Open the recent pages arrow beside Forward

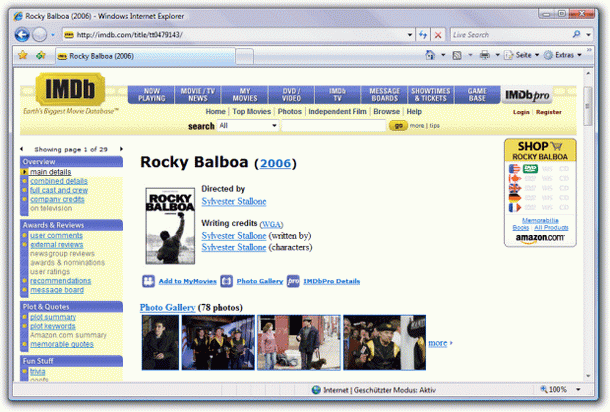point(53,35)
